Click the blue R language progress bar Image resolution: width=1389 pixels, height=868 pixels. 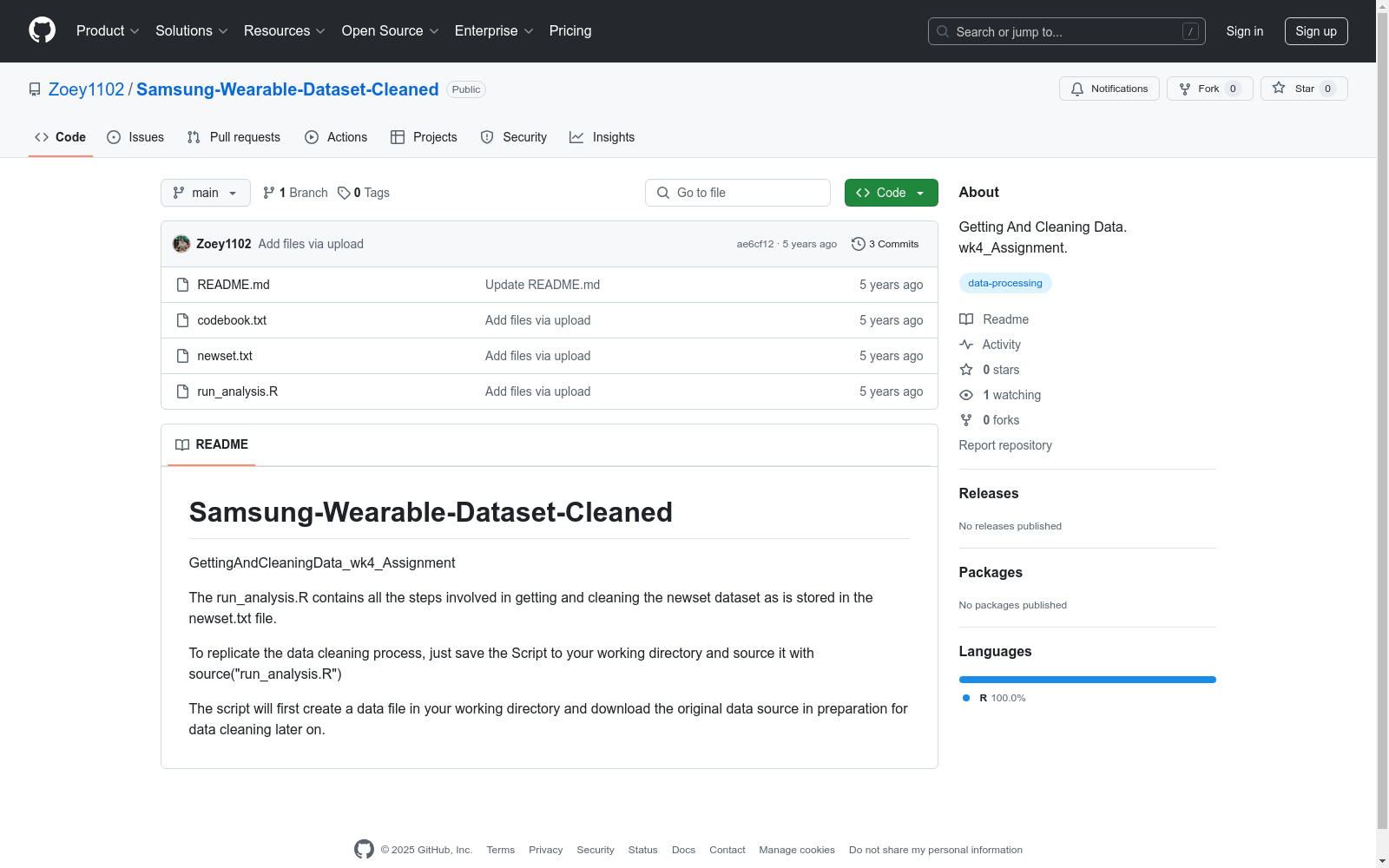click(x=1088, y=680)
